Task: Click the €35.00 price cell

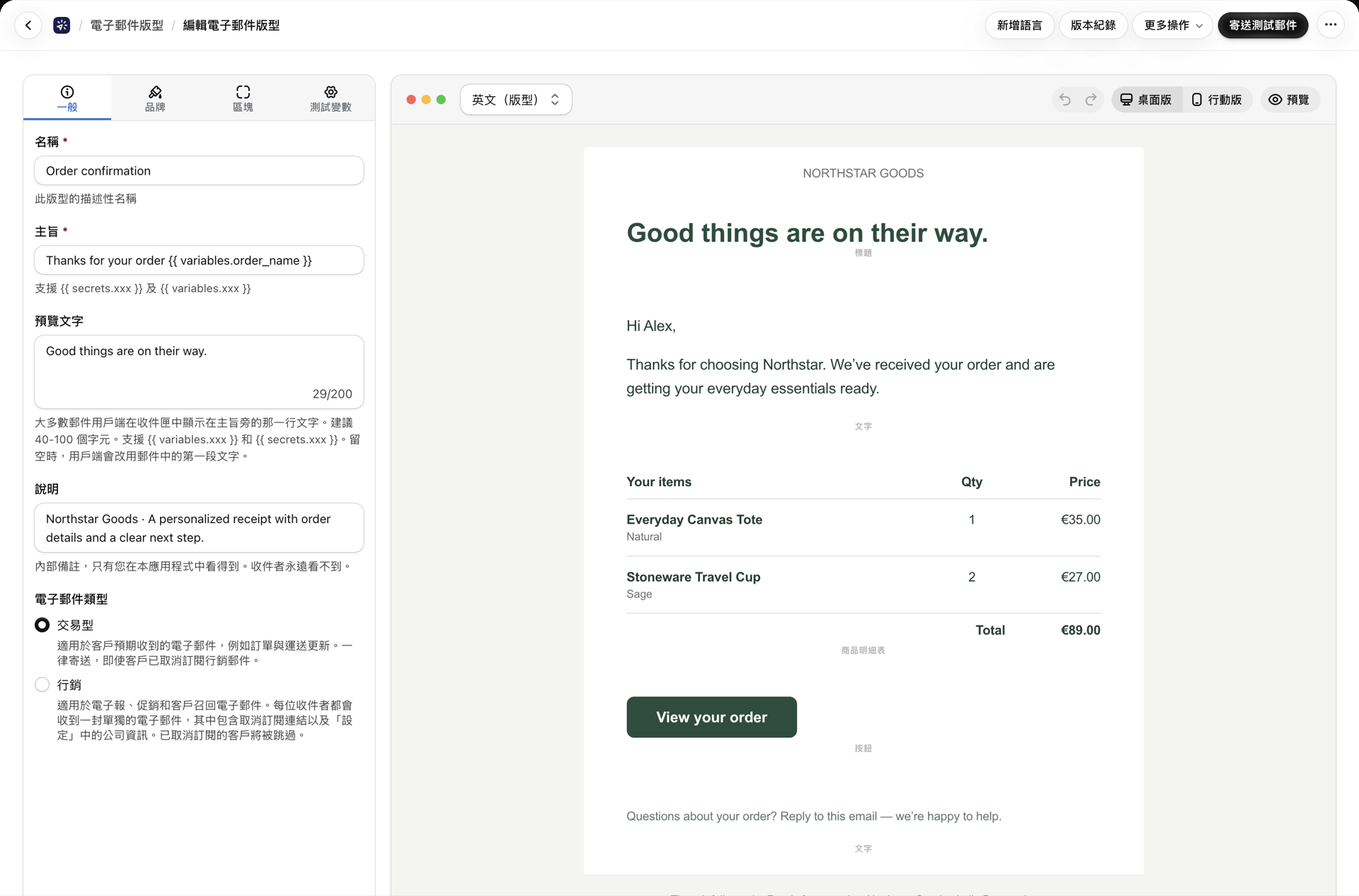Action: click(1080, 519)
